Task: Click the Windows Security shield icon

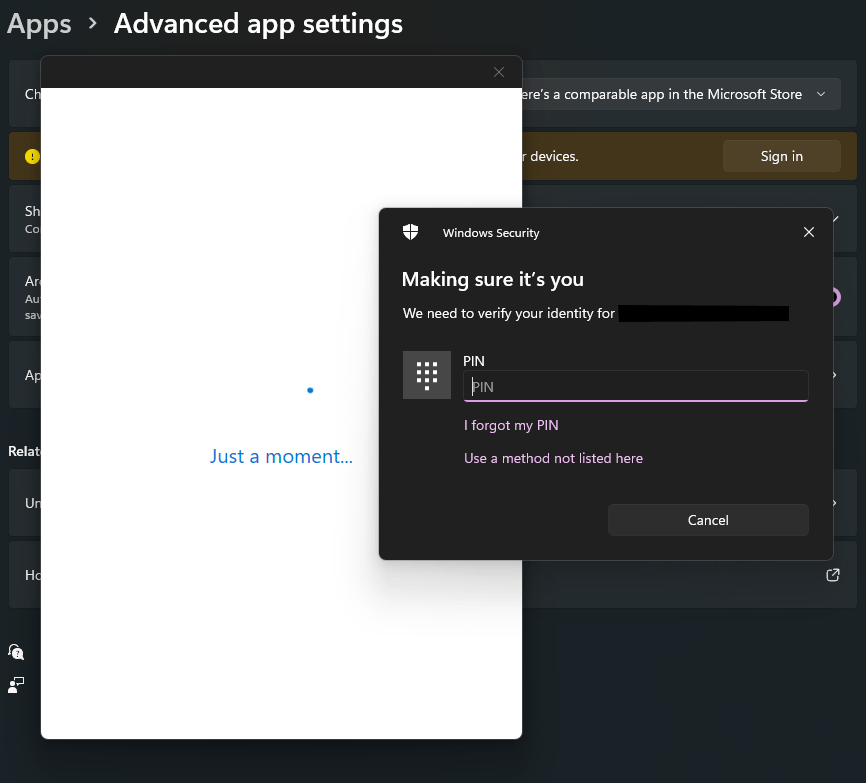Action: pos(411,231)
